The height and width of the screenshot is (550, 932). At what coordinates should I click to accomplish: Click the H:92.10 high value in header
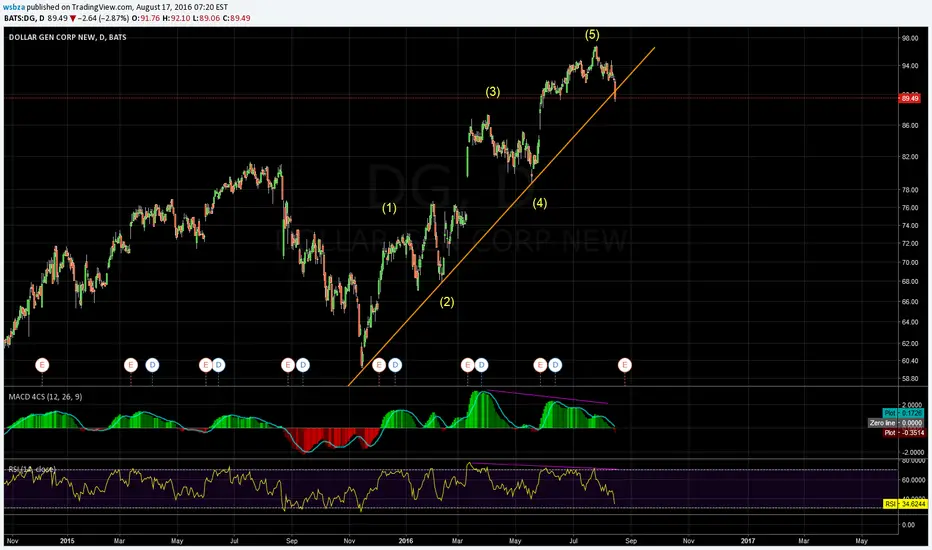coord(176,18)
